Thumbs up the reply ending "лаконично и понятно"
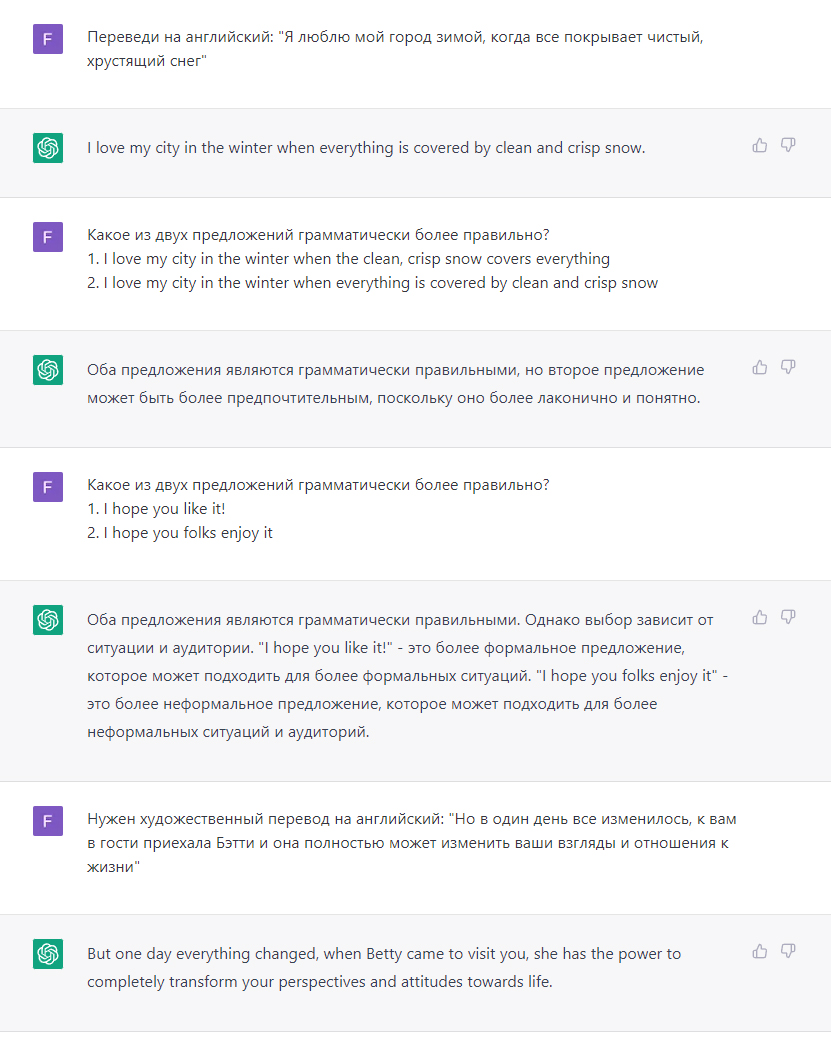831x1042 pixels. pos(760,367)
